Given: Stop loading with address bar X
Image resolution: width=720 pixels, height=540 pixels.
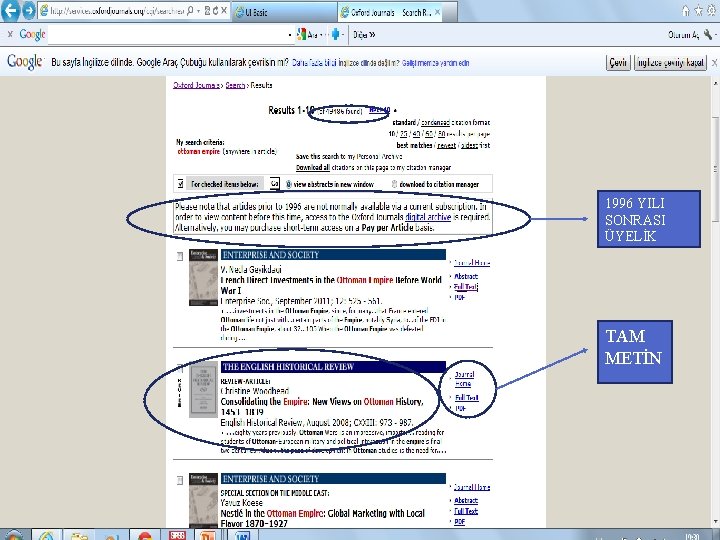Looking at the screenshot, I should point(224,11).
